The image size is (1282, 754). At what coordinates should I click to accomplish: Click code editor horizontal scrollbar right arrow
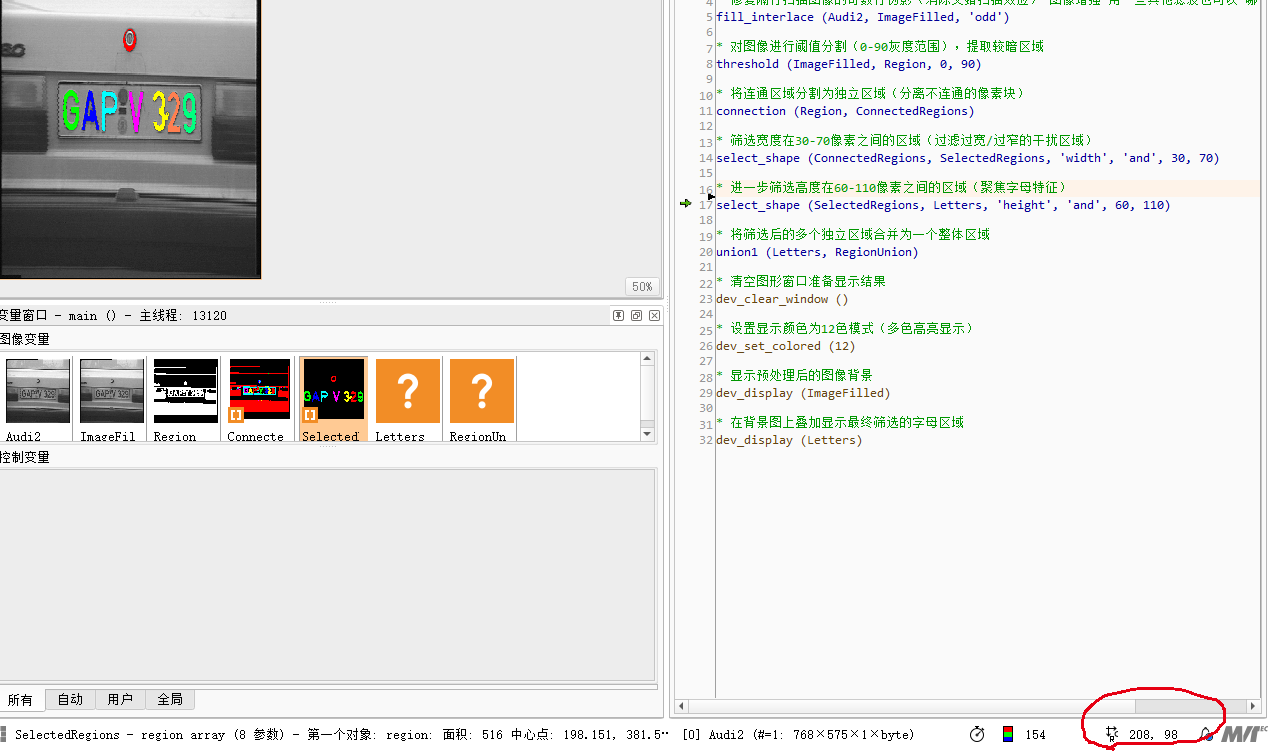(x=1251, y=706)
